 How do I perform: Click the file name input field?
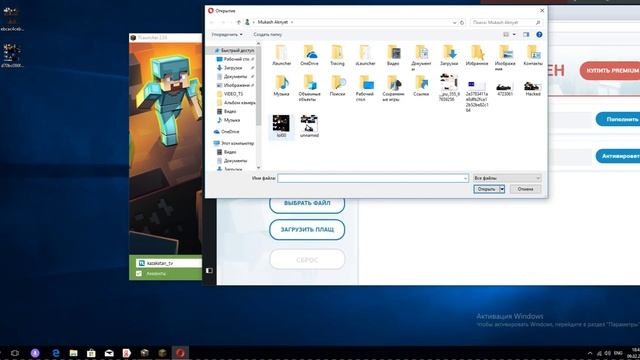[370, 178]
